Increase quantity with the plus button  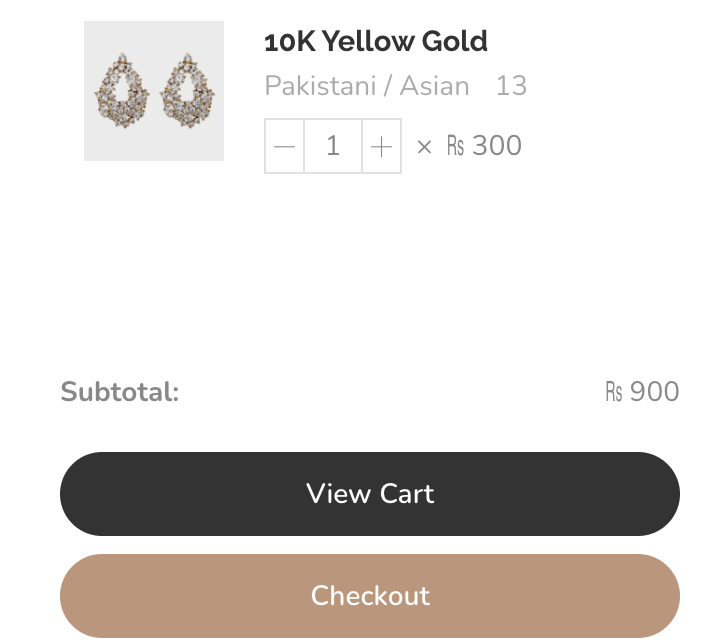[x=382, y=146]
